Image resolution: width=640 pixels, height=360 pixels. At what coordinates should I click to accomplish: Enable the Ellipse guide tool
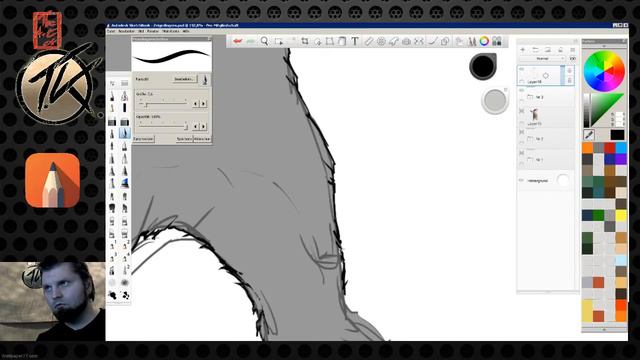(381, 41)
